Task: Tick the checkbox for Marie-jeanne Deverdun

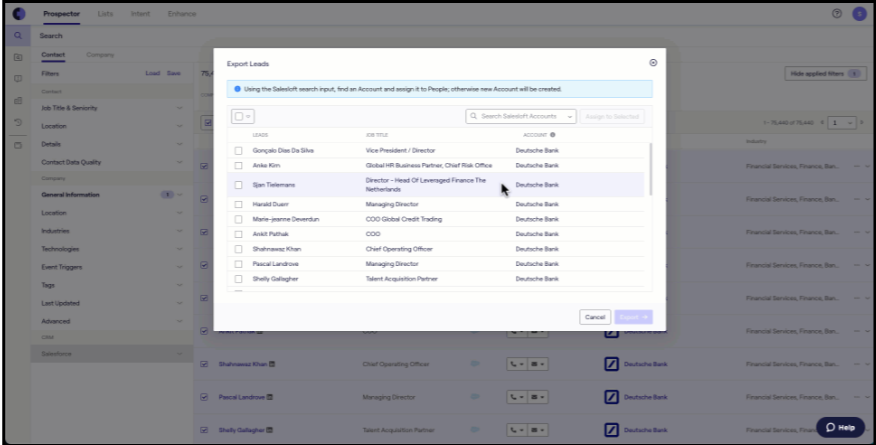Action: (x=239, y=219)
